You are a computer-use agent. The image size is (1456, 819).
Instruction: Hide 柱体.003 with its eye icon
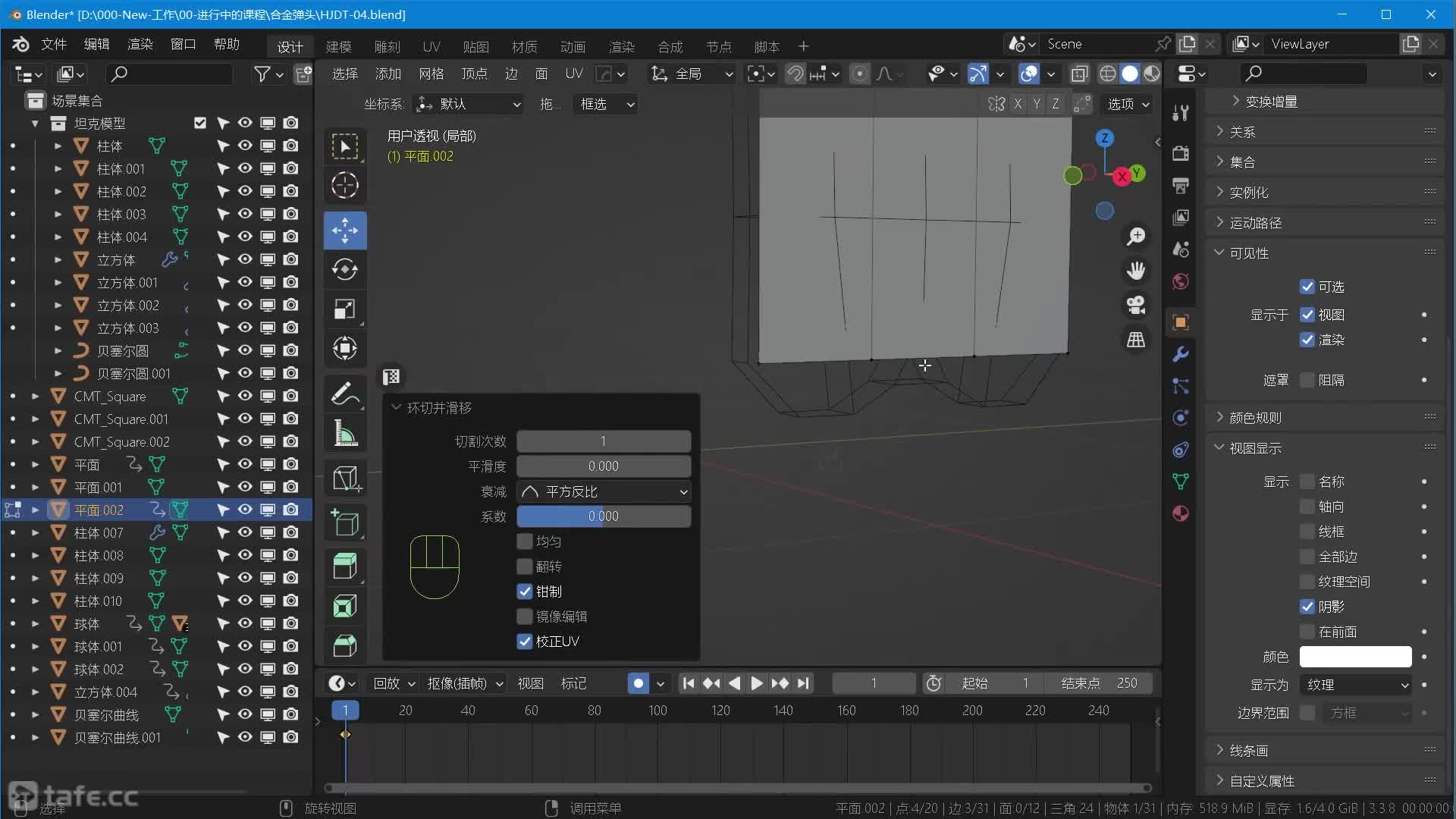coord(245,214)
